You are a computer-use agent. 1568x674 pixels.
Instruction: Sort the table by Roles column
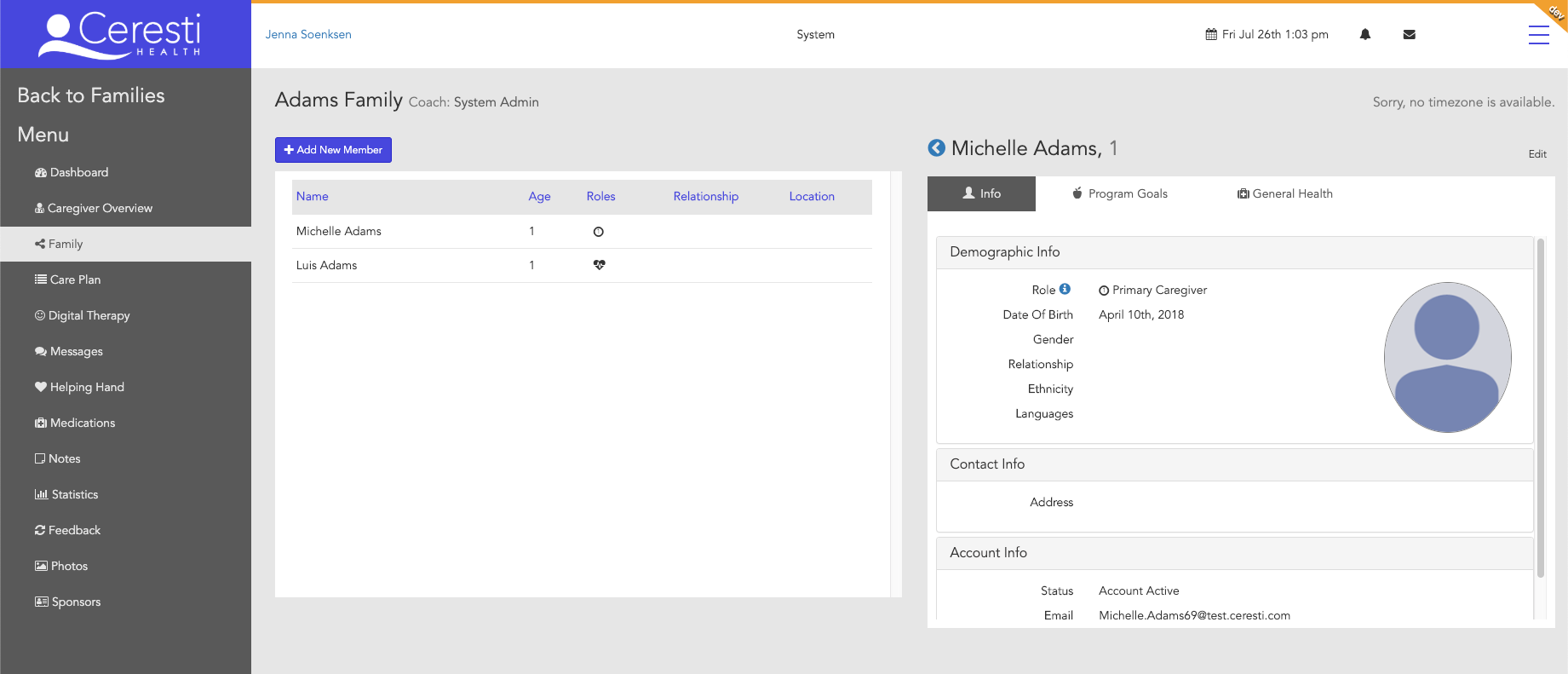[x=600, y=196]
